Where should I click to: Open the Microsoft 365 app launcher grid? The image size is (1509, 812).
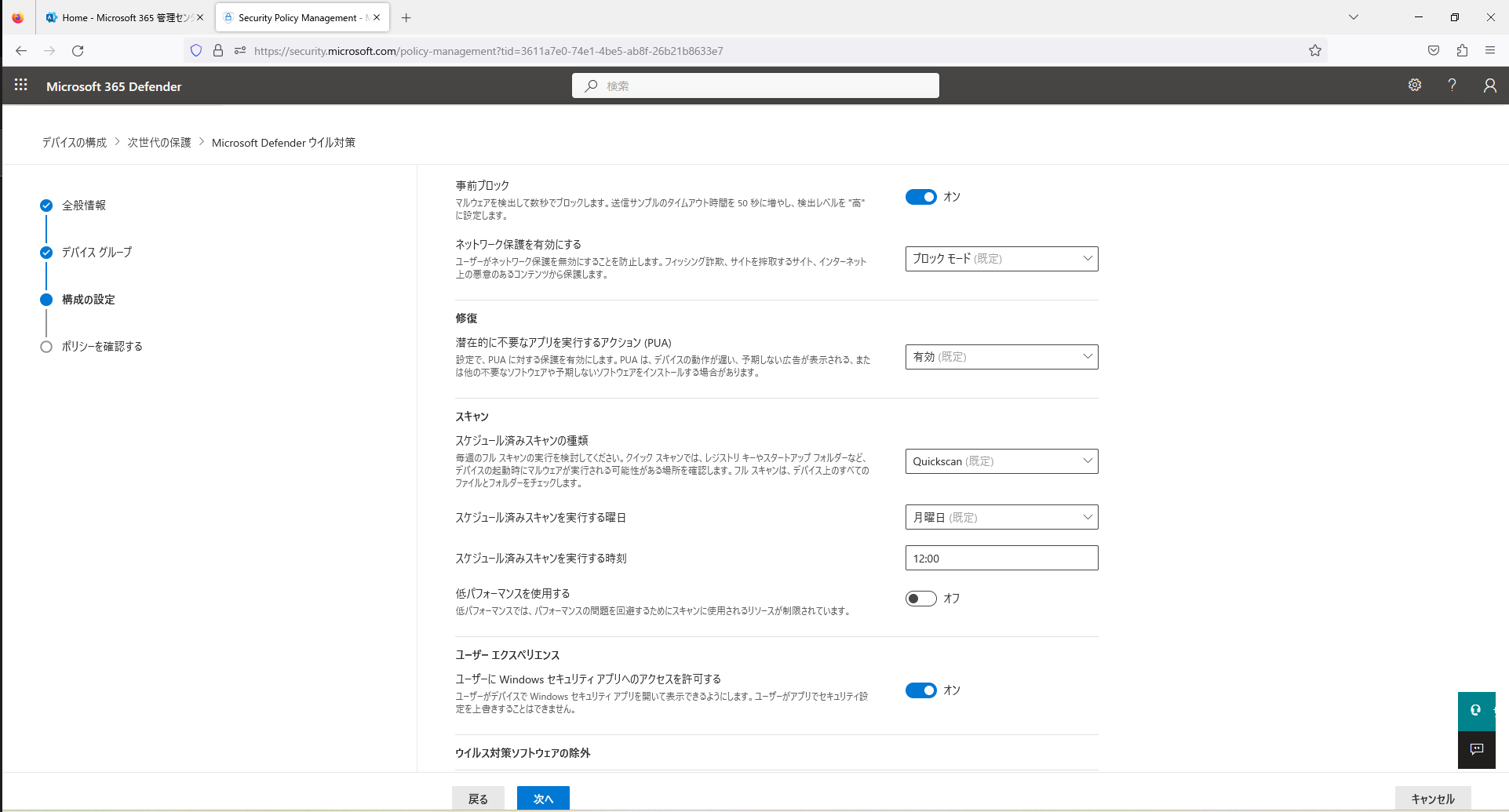point(21,85)
